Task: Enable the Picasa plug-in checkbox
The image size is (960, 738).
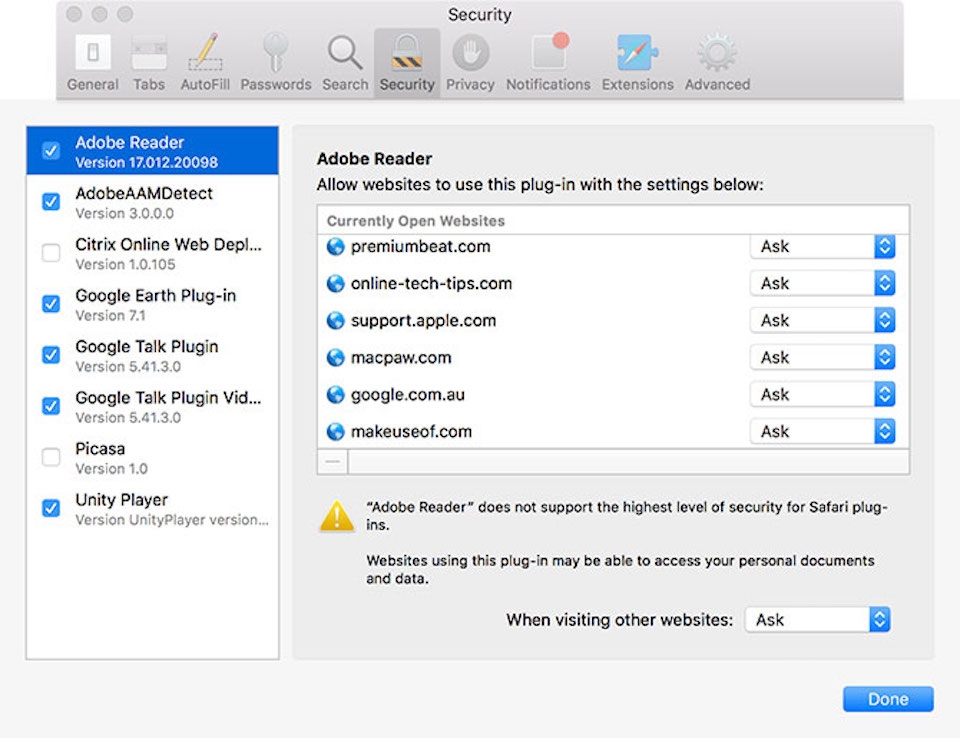Action: (51, 457)
